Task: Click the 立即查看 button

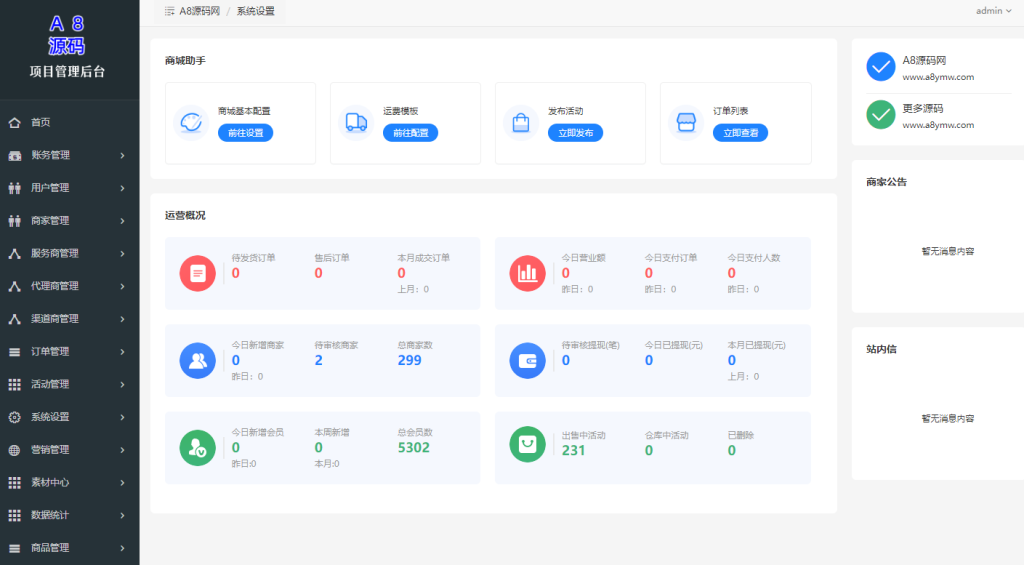Action: pos(741,133)
